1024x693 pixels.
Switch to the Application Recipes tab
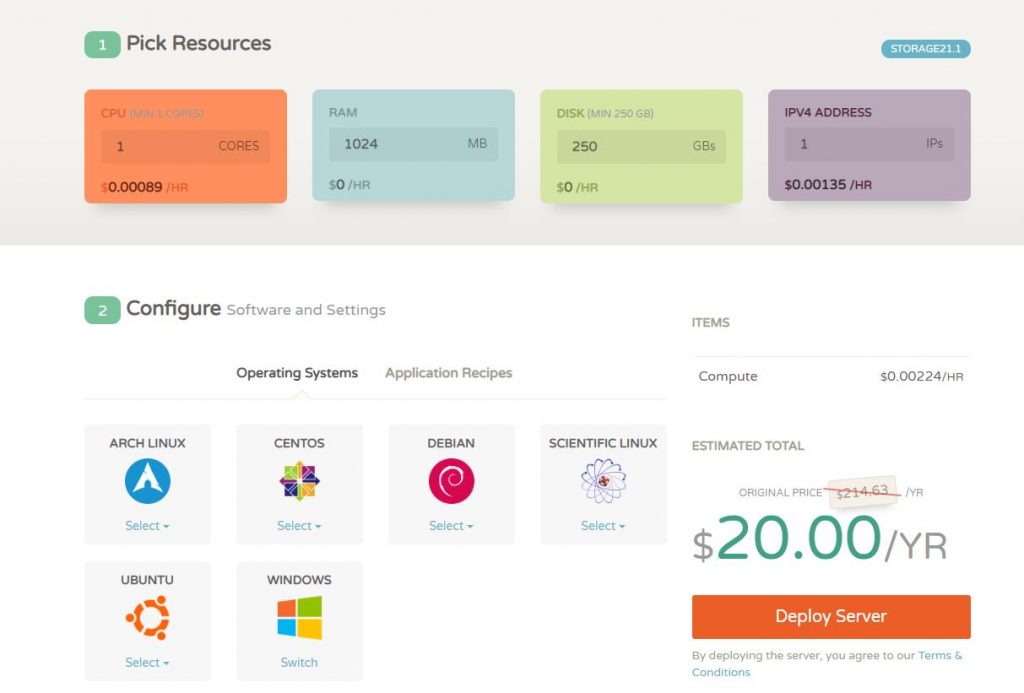coord(449,373)
